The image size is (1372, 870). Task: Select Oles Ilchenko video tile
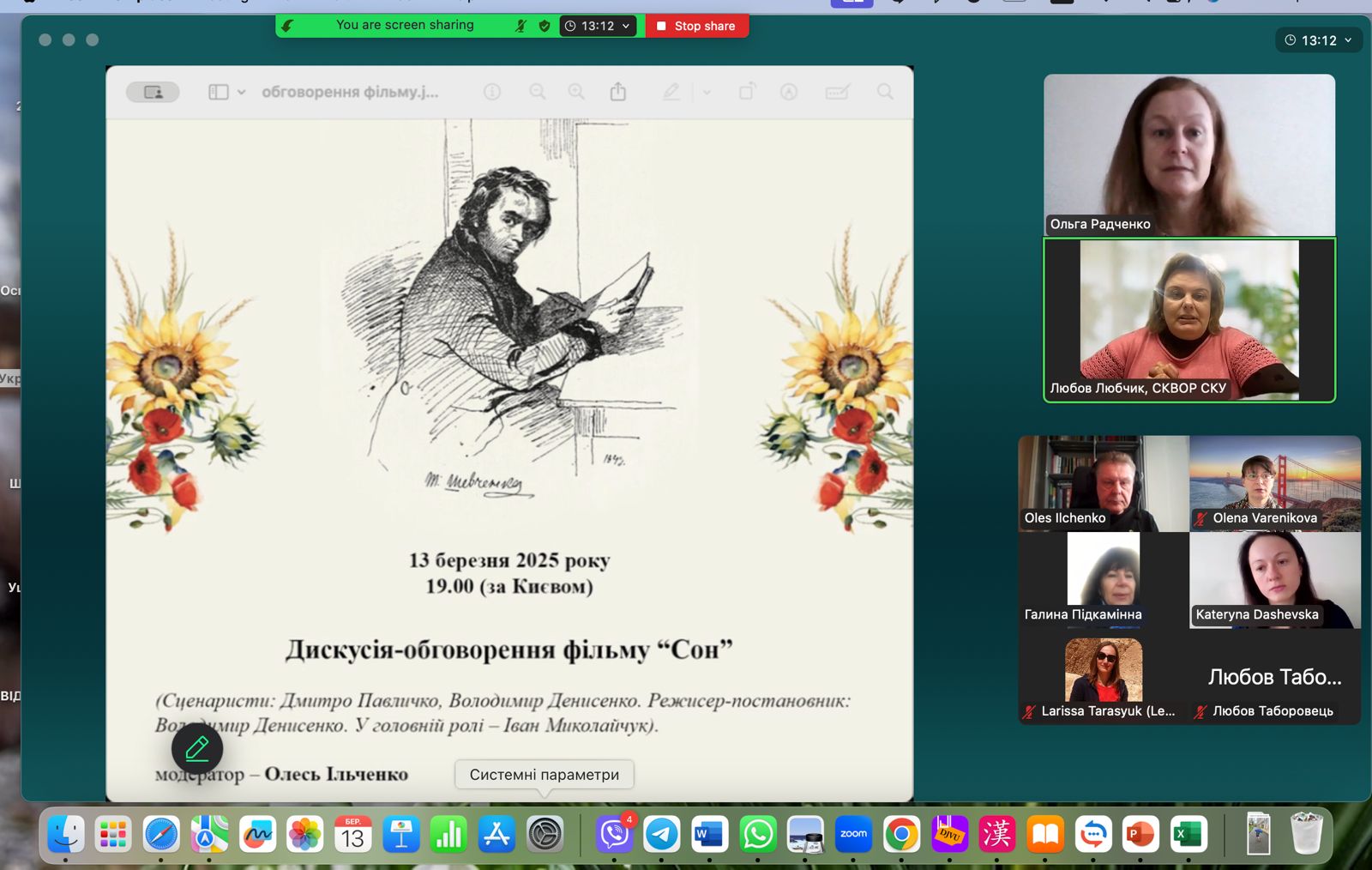point(1104,483)
